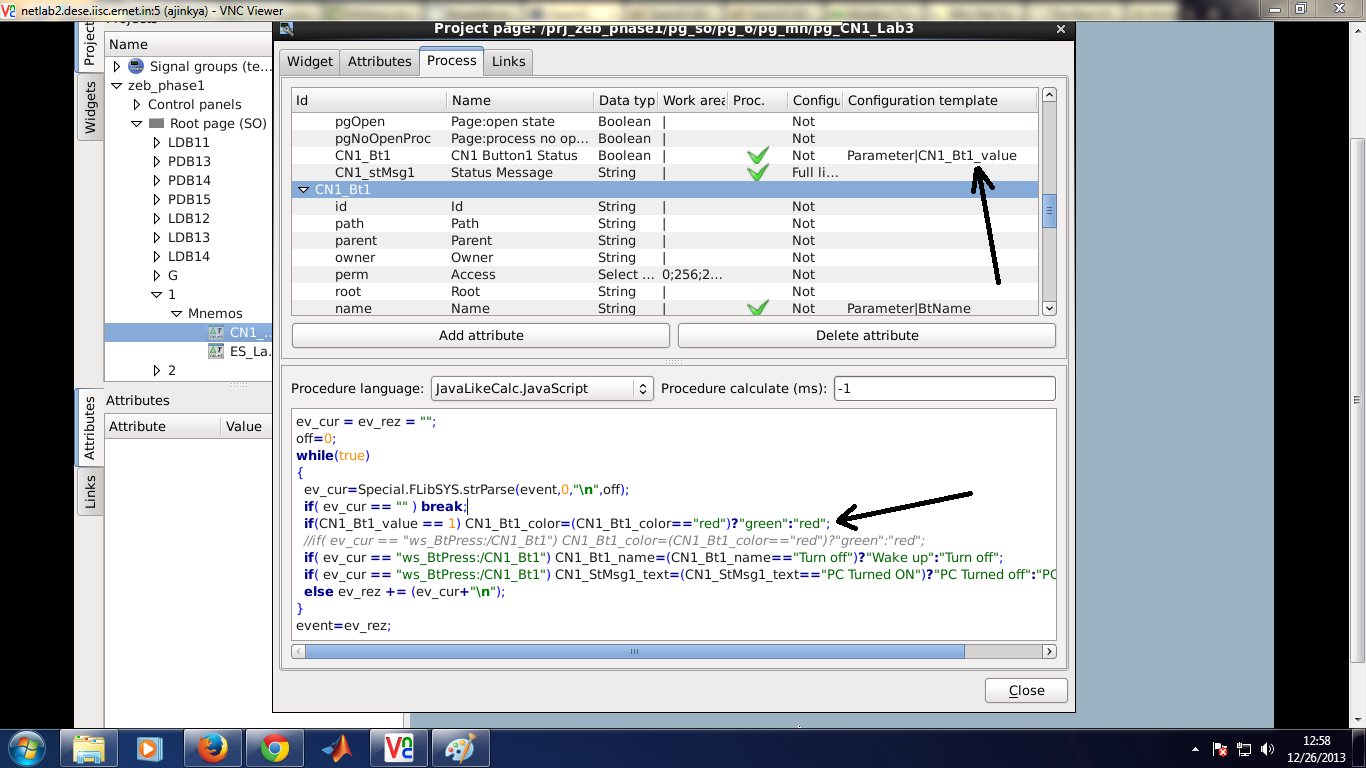Switch to the Attributes tab in dialog
The width and height of the screenshot is (1366, 768).
click(379, 61)
